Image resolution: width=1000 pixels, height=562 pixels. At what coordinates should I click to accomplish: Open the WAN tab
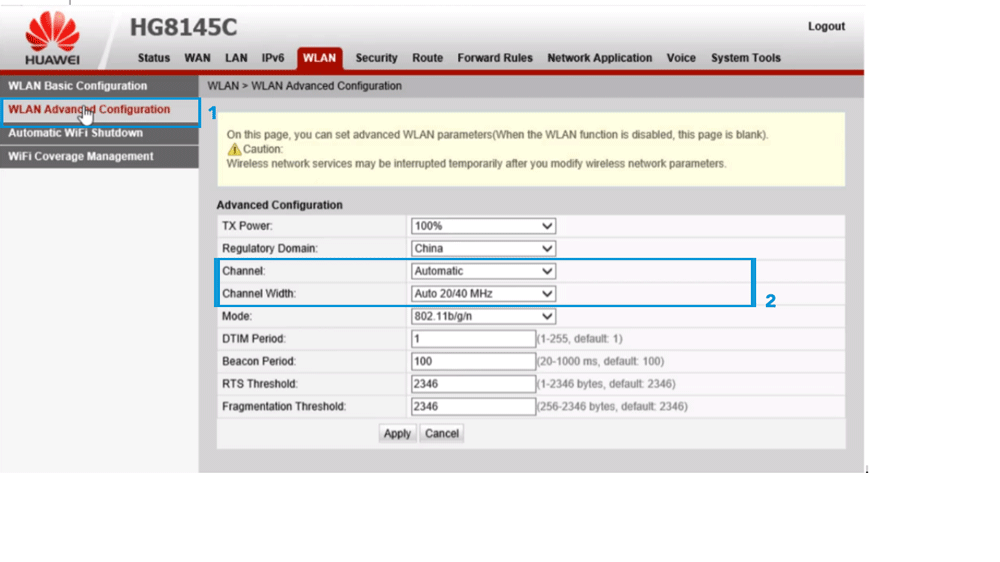point(197,58)
